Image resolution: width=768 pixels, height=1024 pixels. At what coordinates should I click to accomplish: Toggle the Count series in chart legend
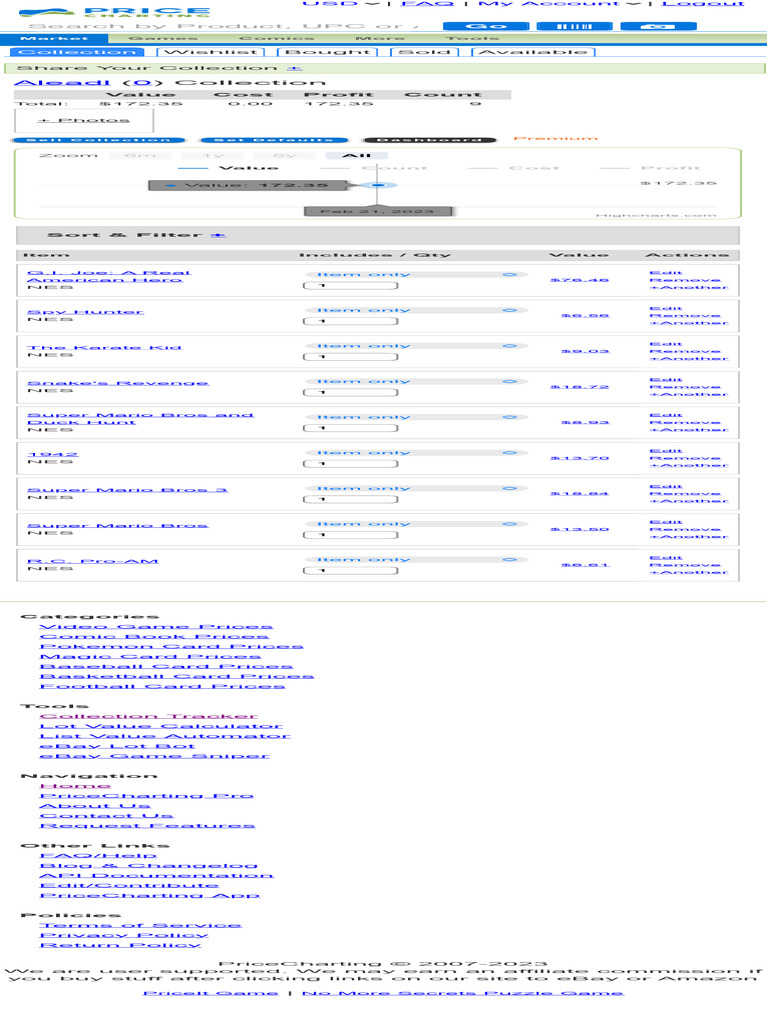pyautogui.click(x=374, y=168)
